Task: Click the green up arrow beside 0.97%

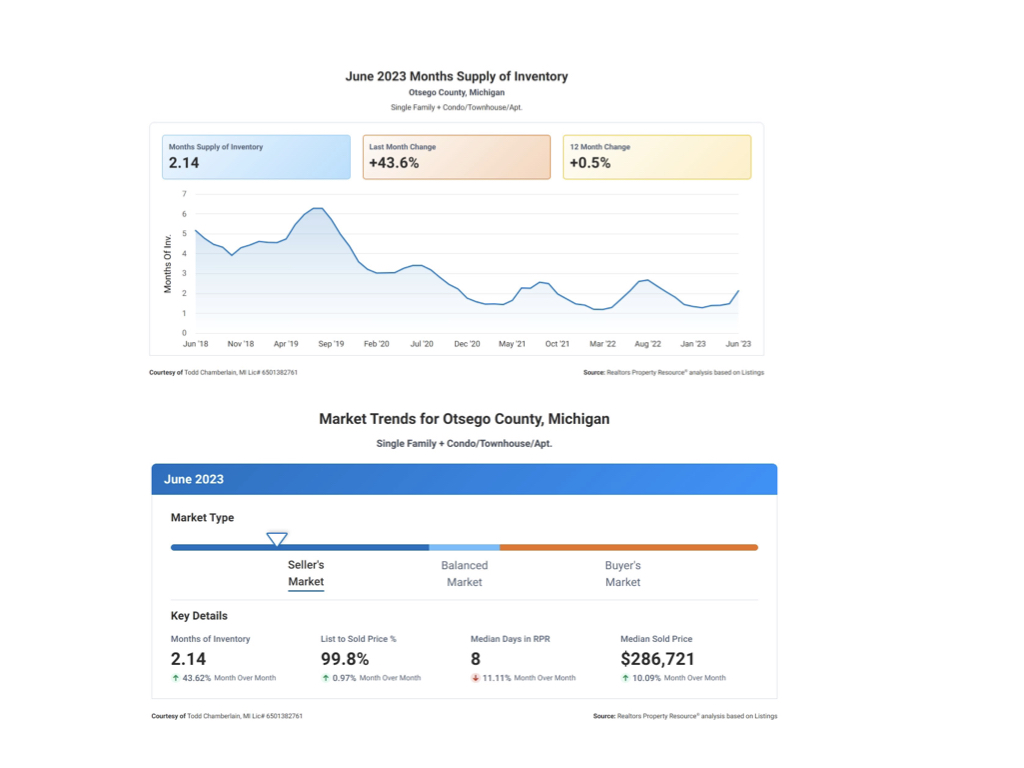Action: click(326, 678)
